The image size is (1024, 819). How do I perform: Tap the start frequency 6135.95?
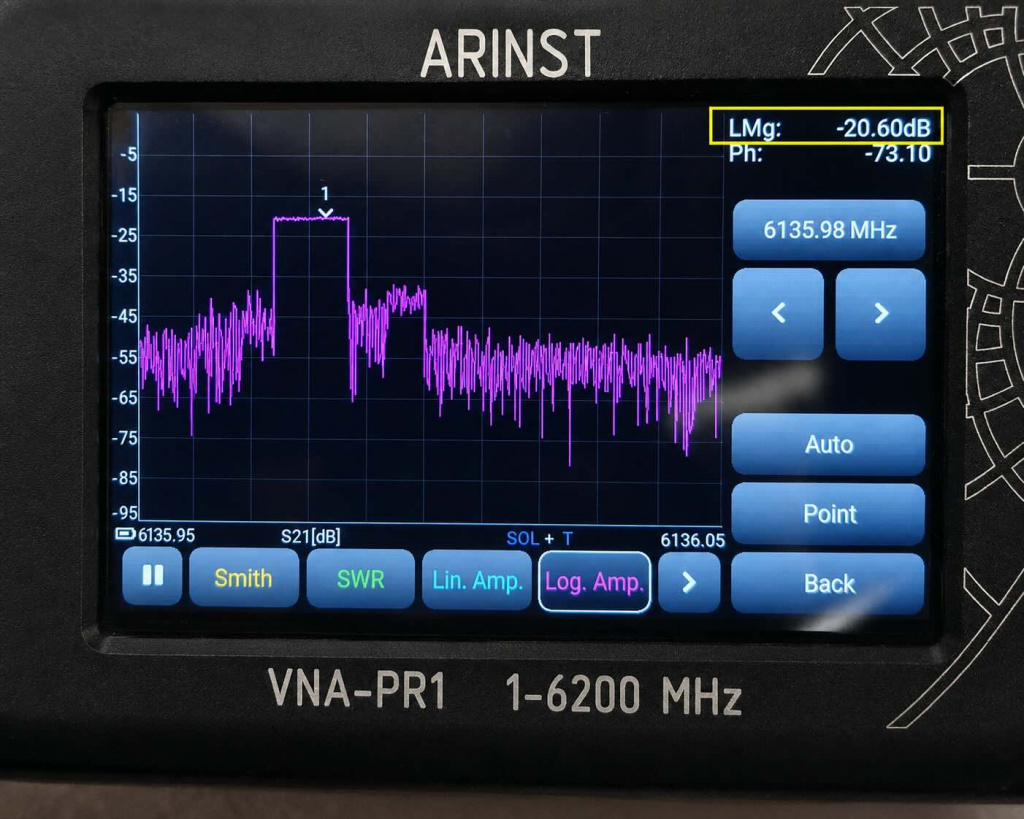click(x=167, y=536)
